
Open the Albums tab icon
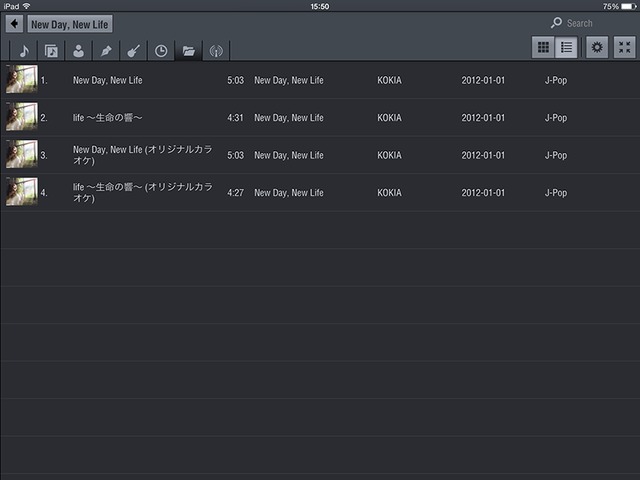pyautogui.click(x=51, y=51)
